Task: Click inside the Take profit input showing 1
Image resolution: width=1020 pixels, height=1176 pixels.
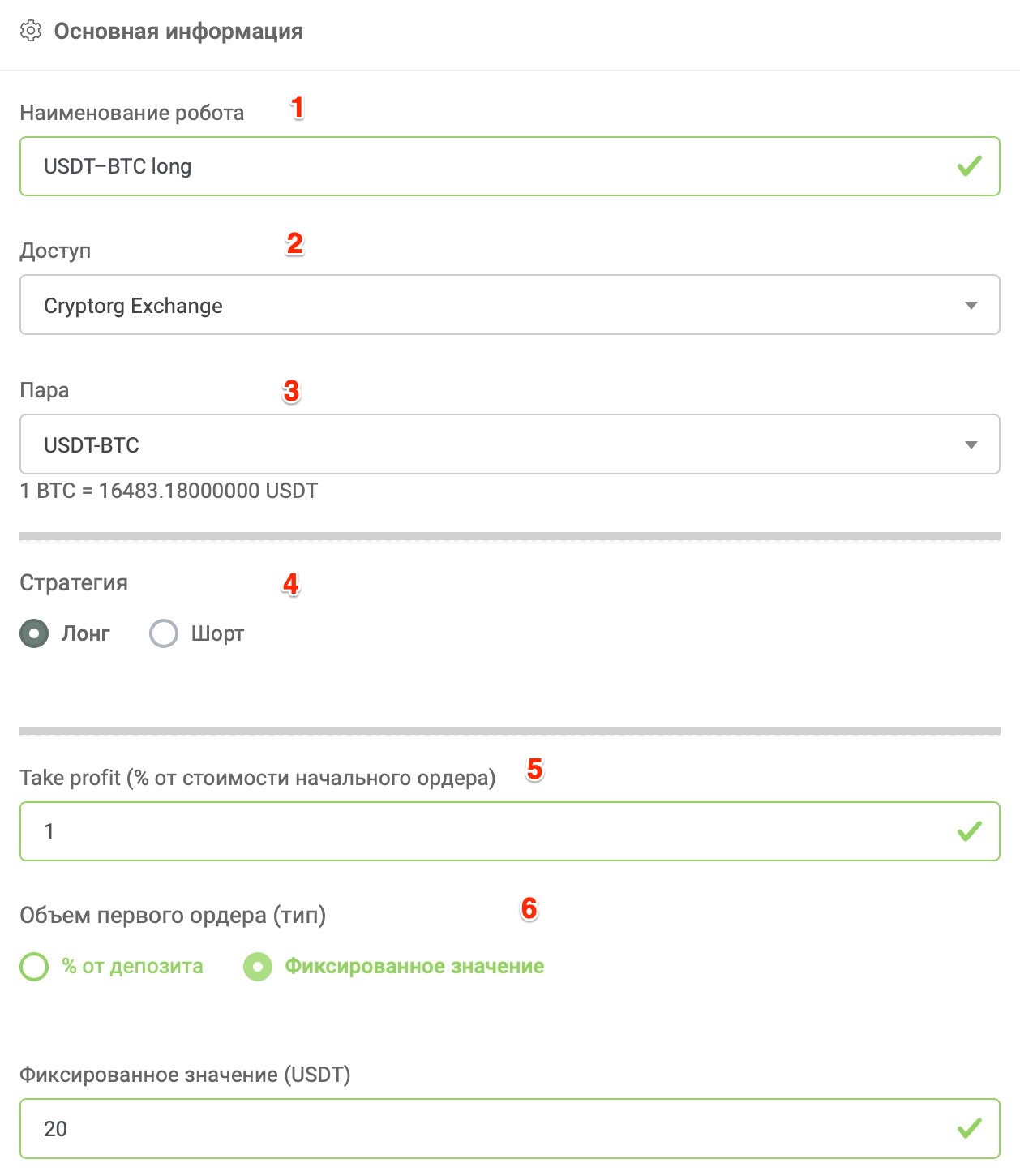Action: [324, 831]
